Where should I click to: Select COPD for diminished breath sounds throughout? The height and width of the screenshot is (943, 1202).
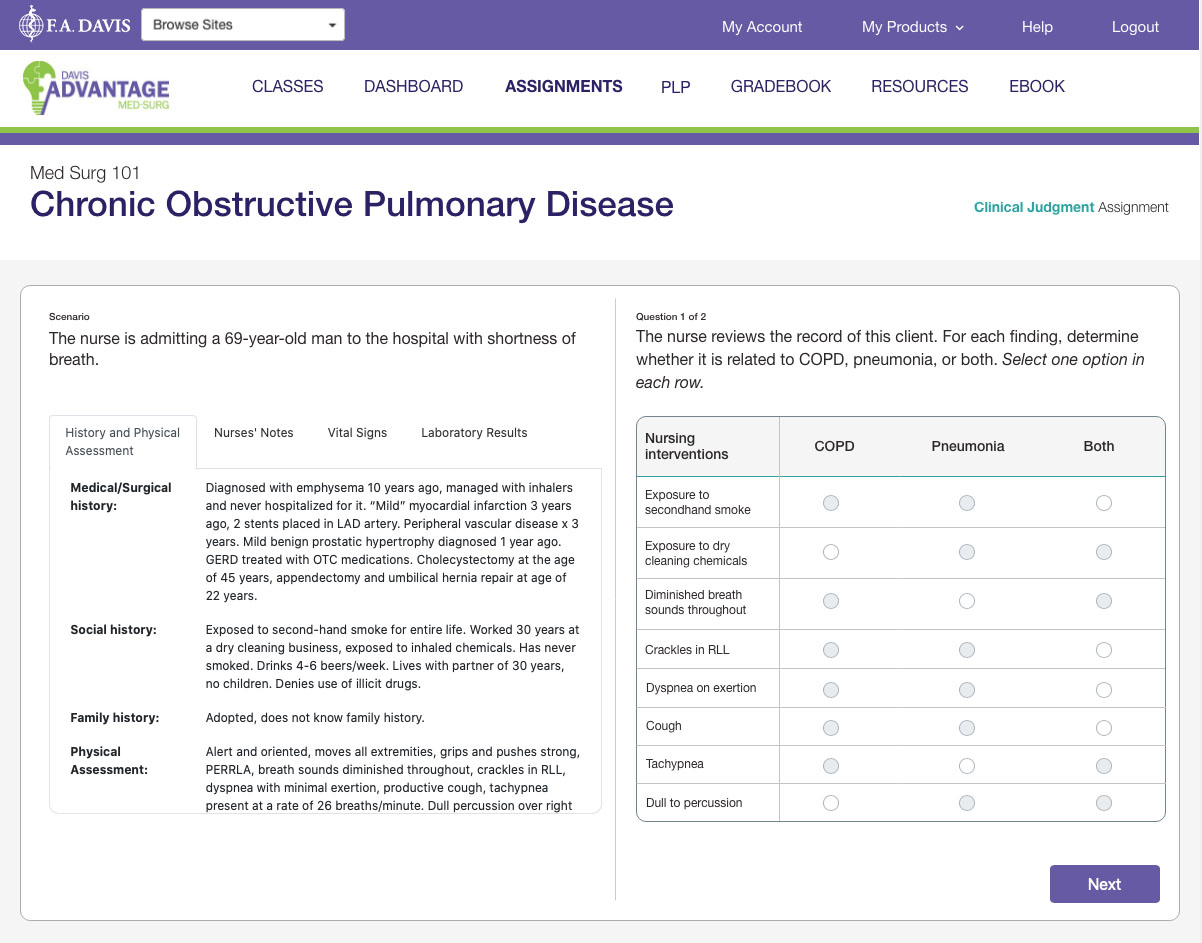coord(831,601)
